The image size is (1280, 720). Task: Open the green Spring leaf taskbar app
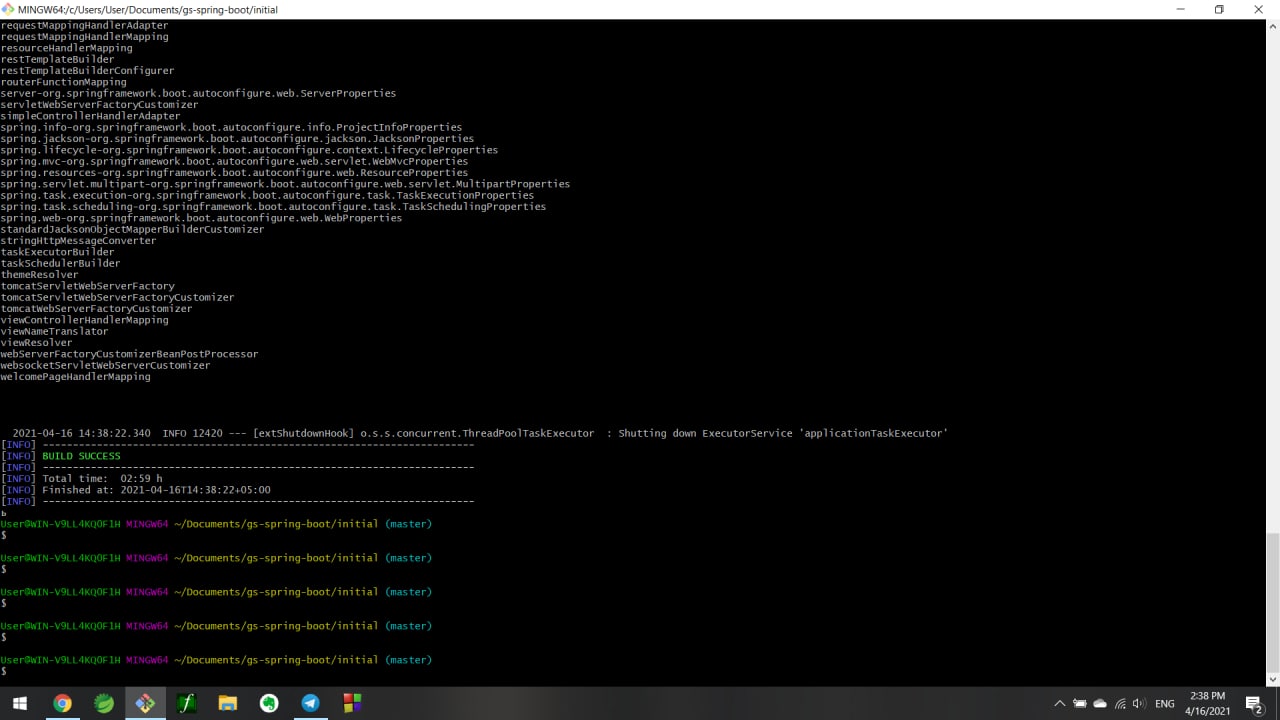[104, 703]
